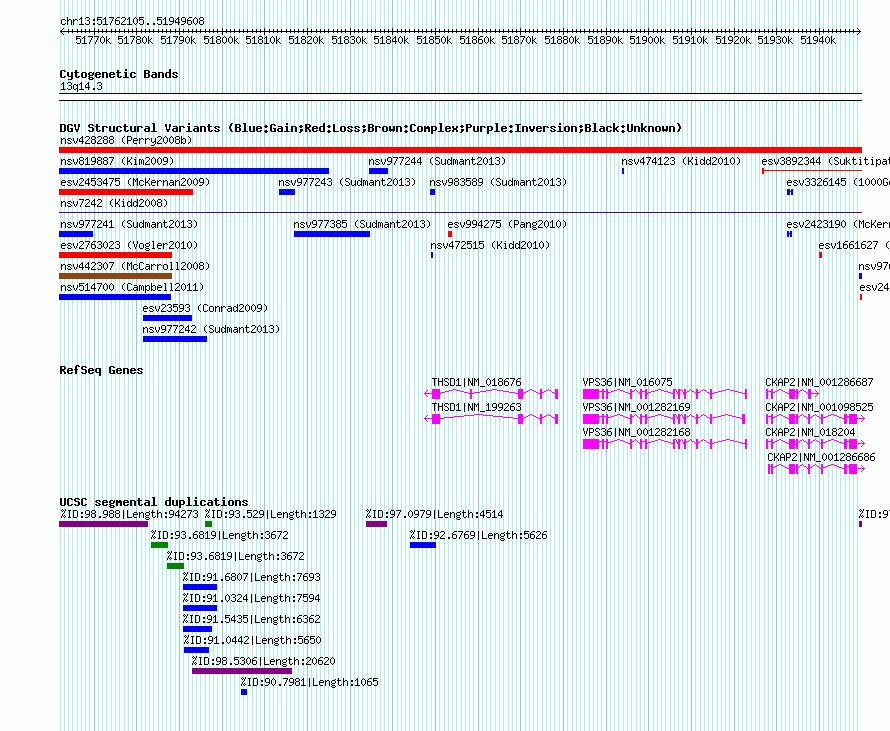Select the long red loss bar under nsv428288
890x731 pixels.
[x=460, y=150]
